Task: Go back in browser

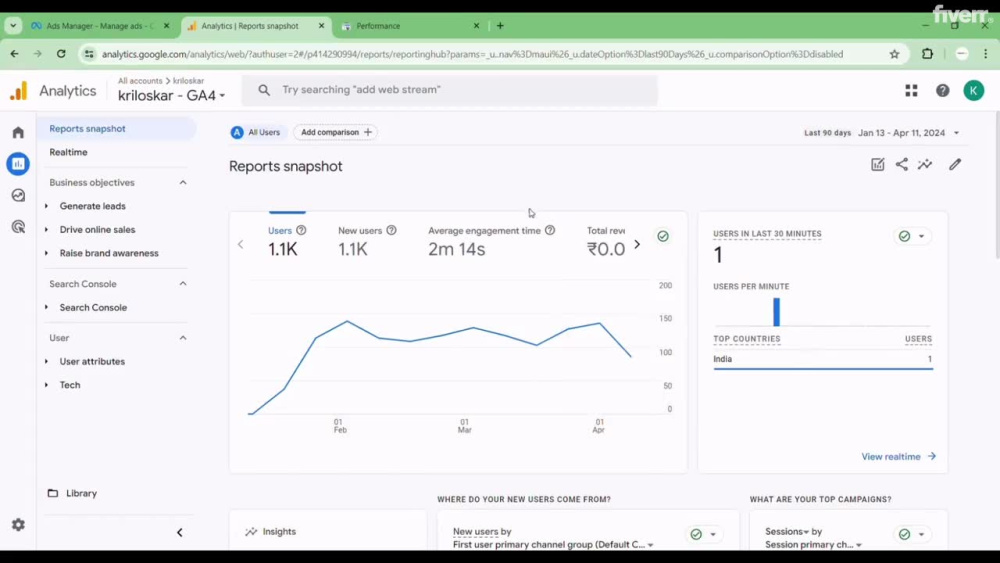Action: (x=14, y=54)
